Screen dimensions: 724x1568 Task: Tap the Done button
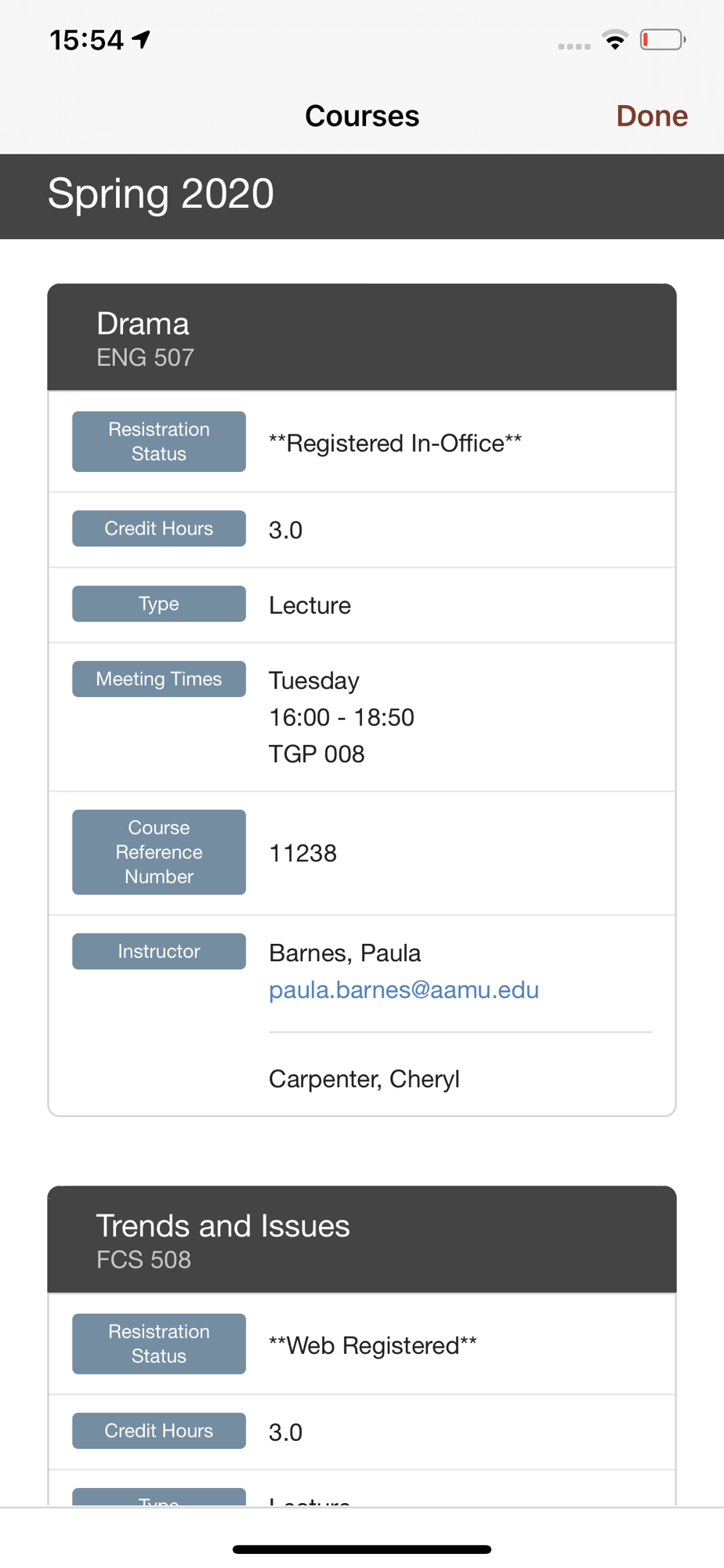coord(652,116)
